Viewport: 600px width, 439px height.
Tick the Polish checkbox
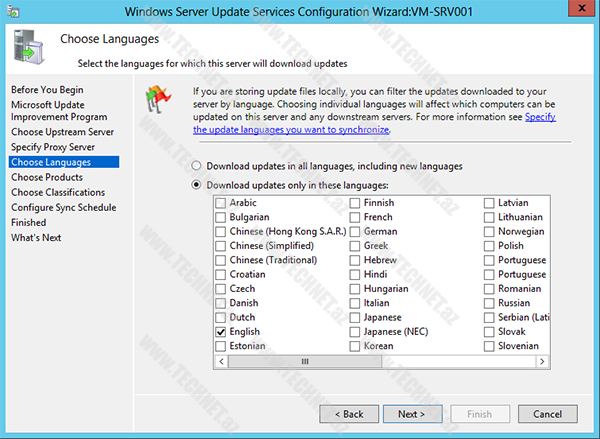tap(489, 246)
